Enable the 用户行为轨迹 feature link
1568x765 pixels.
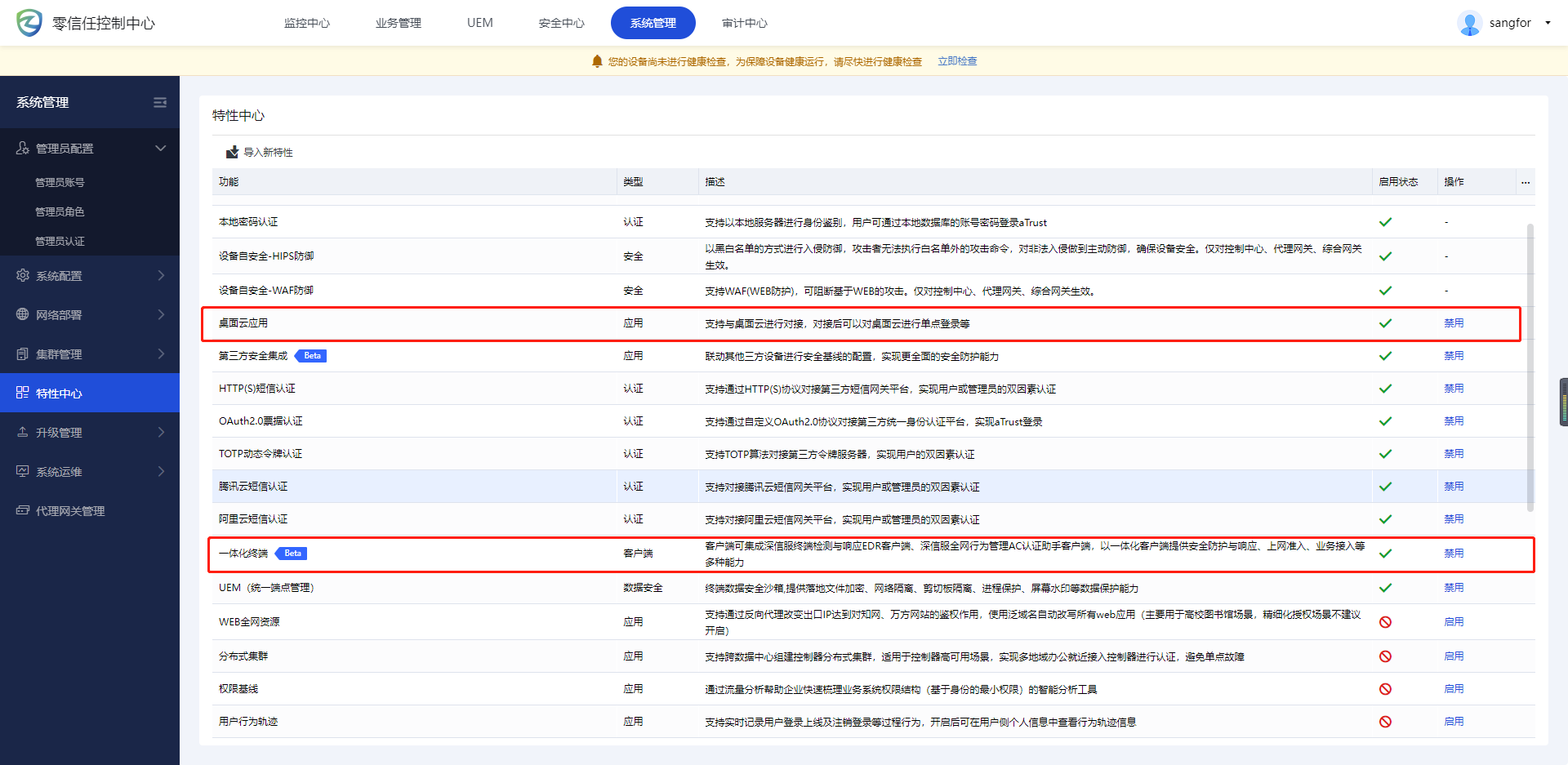click(1454, 722)
